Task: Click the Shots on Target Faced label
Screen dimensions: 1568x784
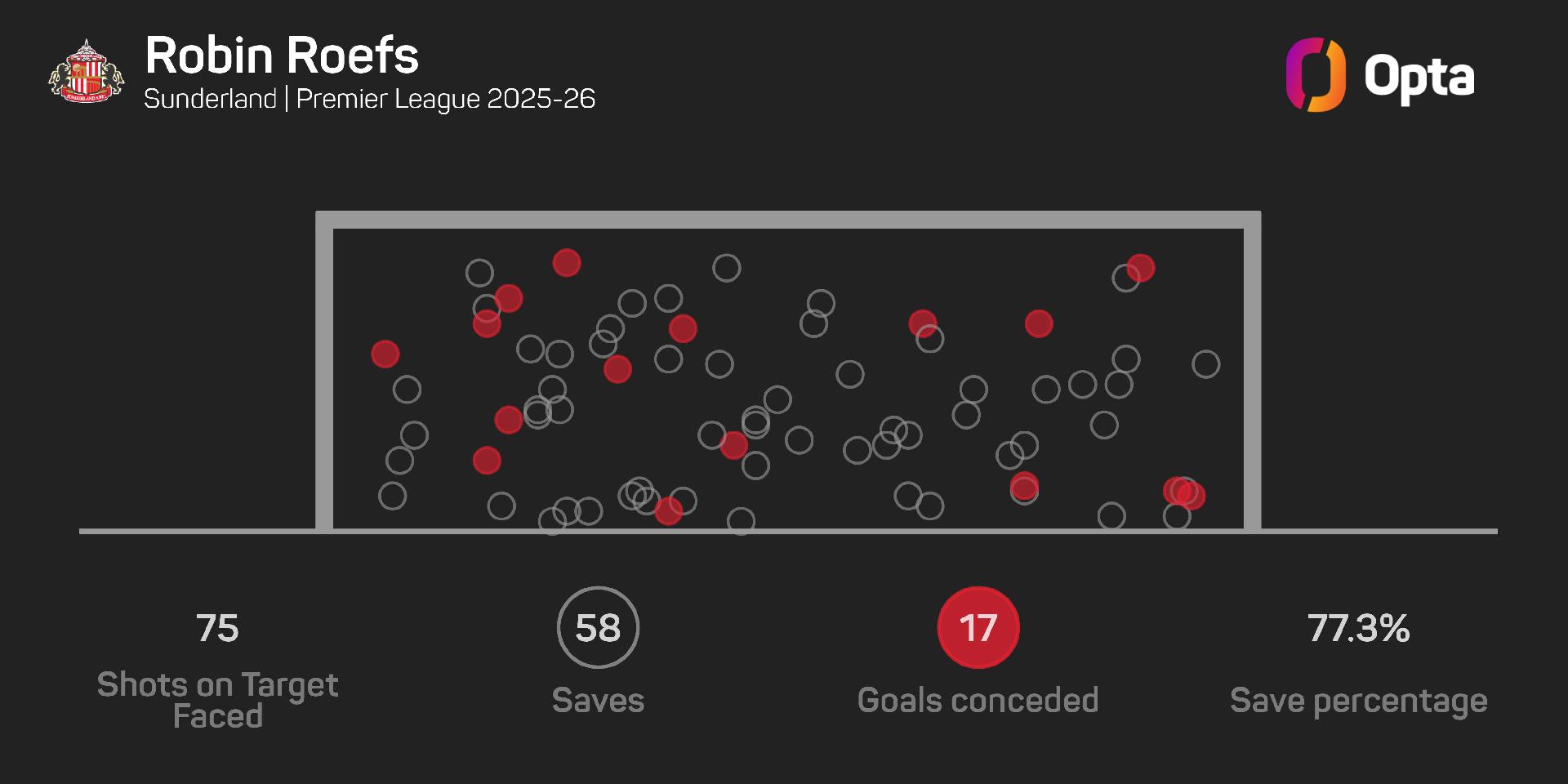Action: [x=217, y=700]
